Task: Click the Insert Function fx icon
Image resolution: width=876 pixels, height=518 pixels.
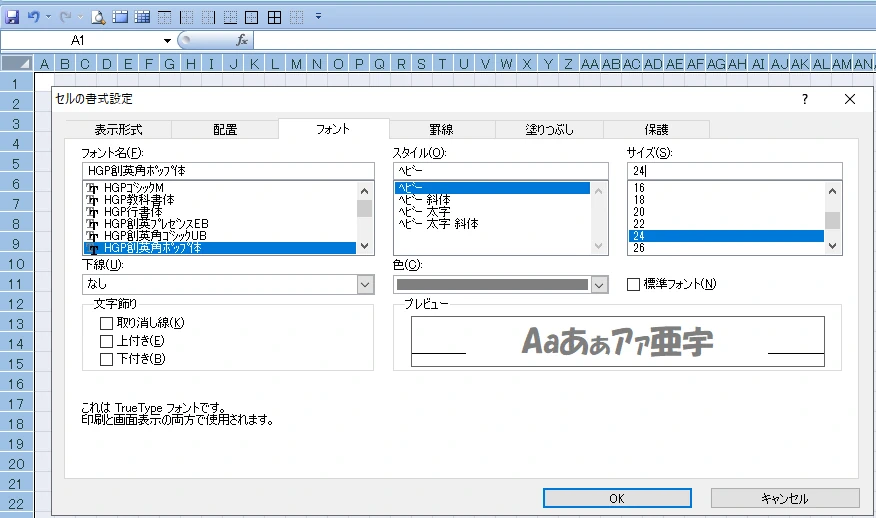Action: (241, 40)
